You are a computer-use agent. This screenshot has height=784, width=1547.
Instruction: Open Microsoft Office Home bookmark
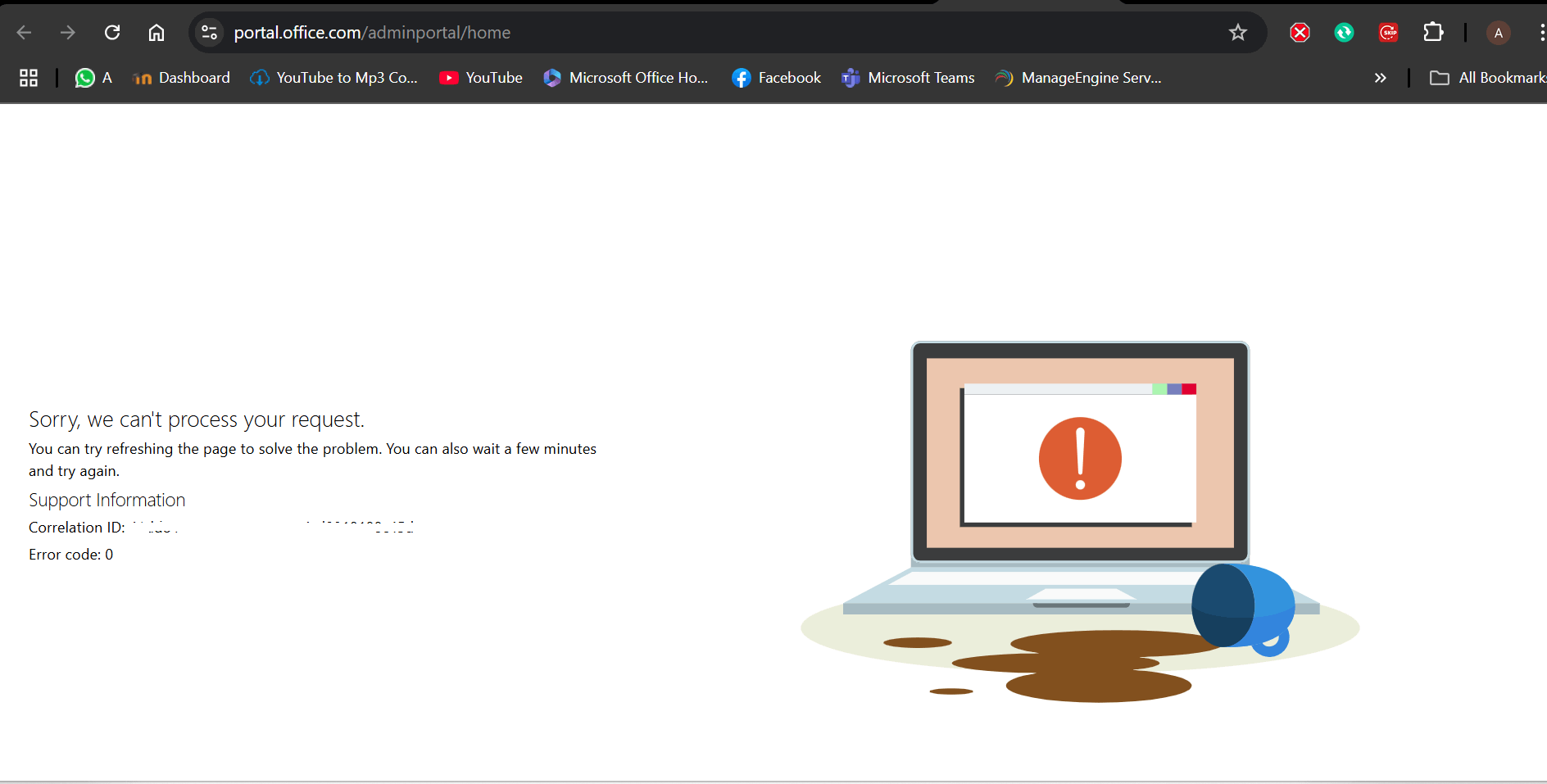point(626,78)
